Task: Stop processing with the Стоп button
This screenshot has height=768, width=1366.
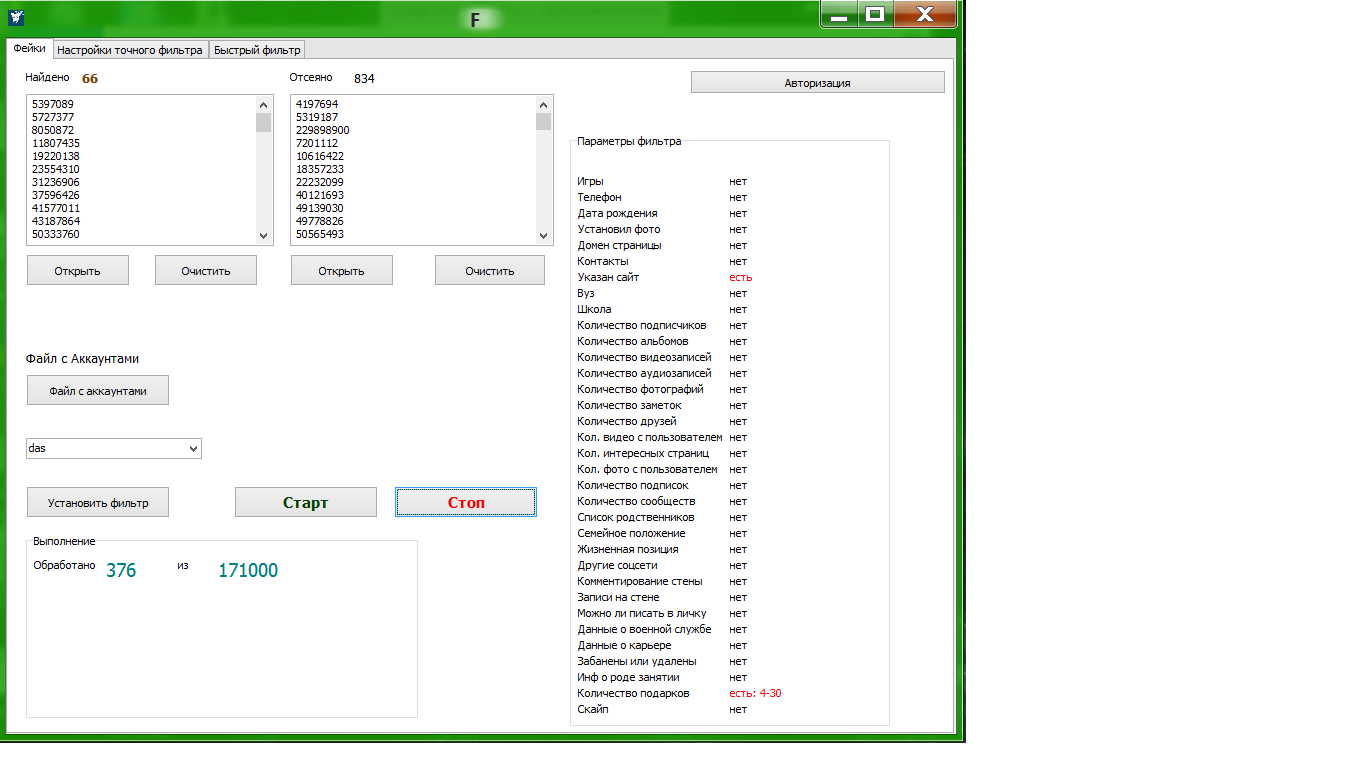Action: (466, 503)
